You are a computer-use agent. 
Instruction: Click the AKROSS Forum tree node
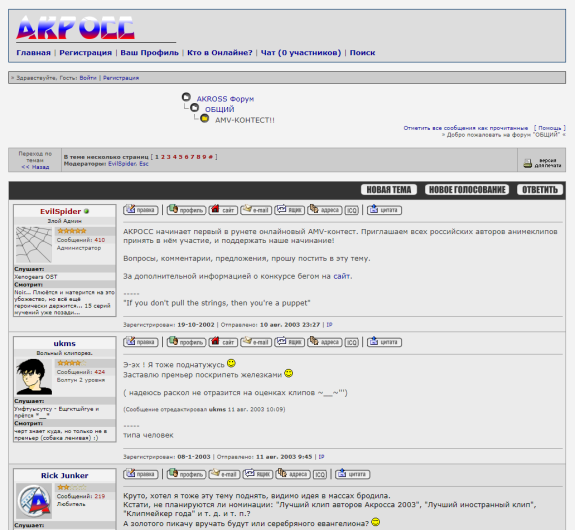[225, 99]
